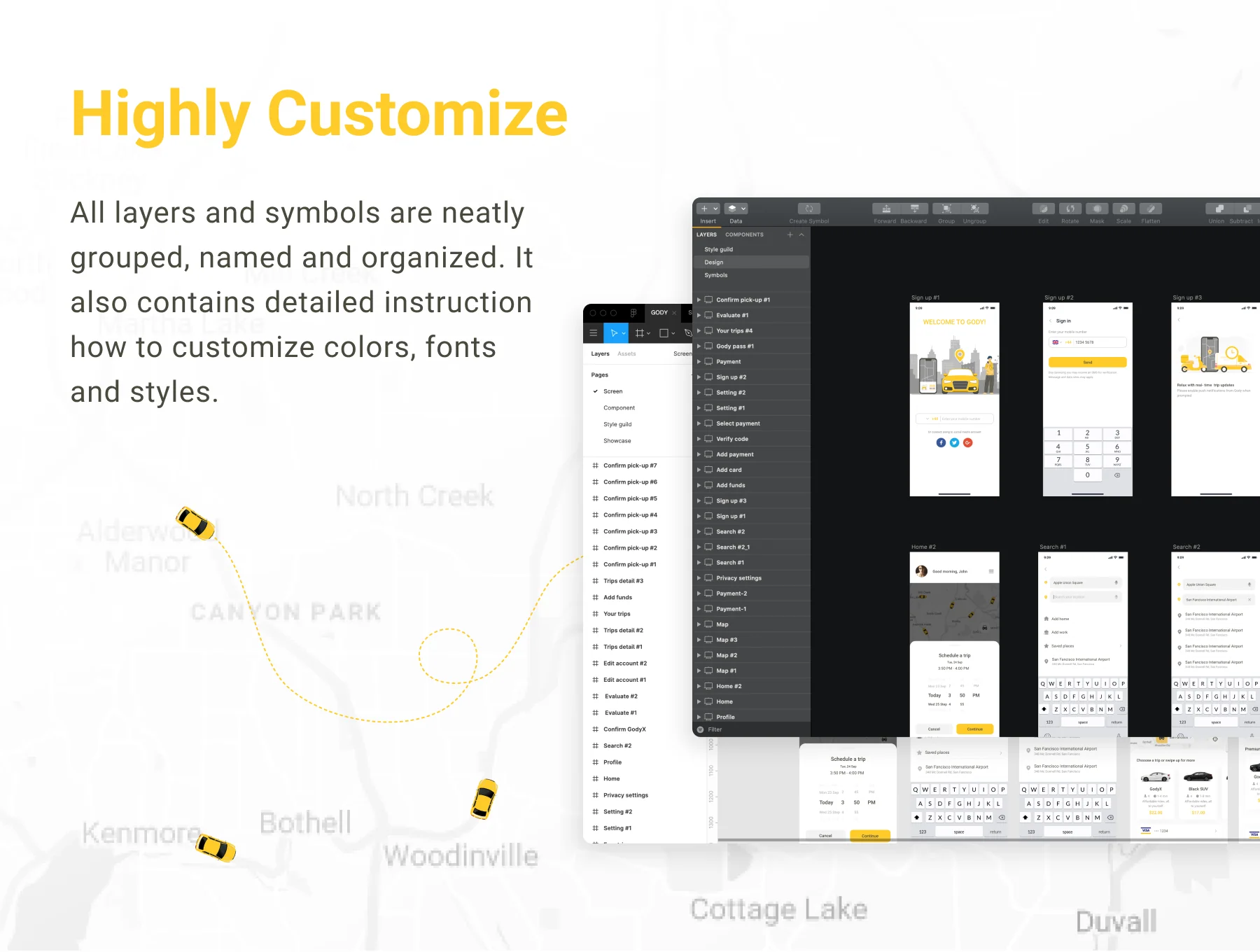Select the Confirm GodyX frame in Figma
This screenshot has height=952, width=1260.
click(x=638, y=729)
